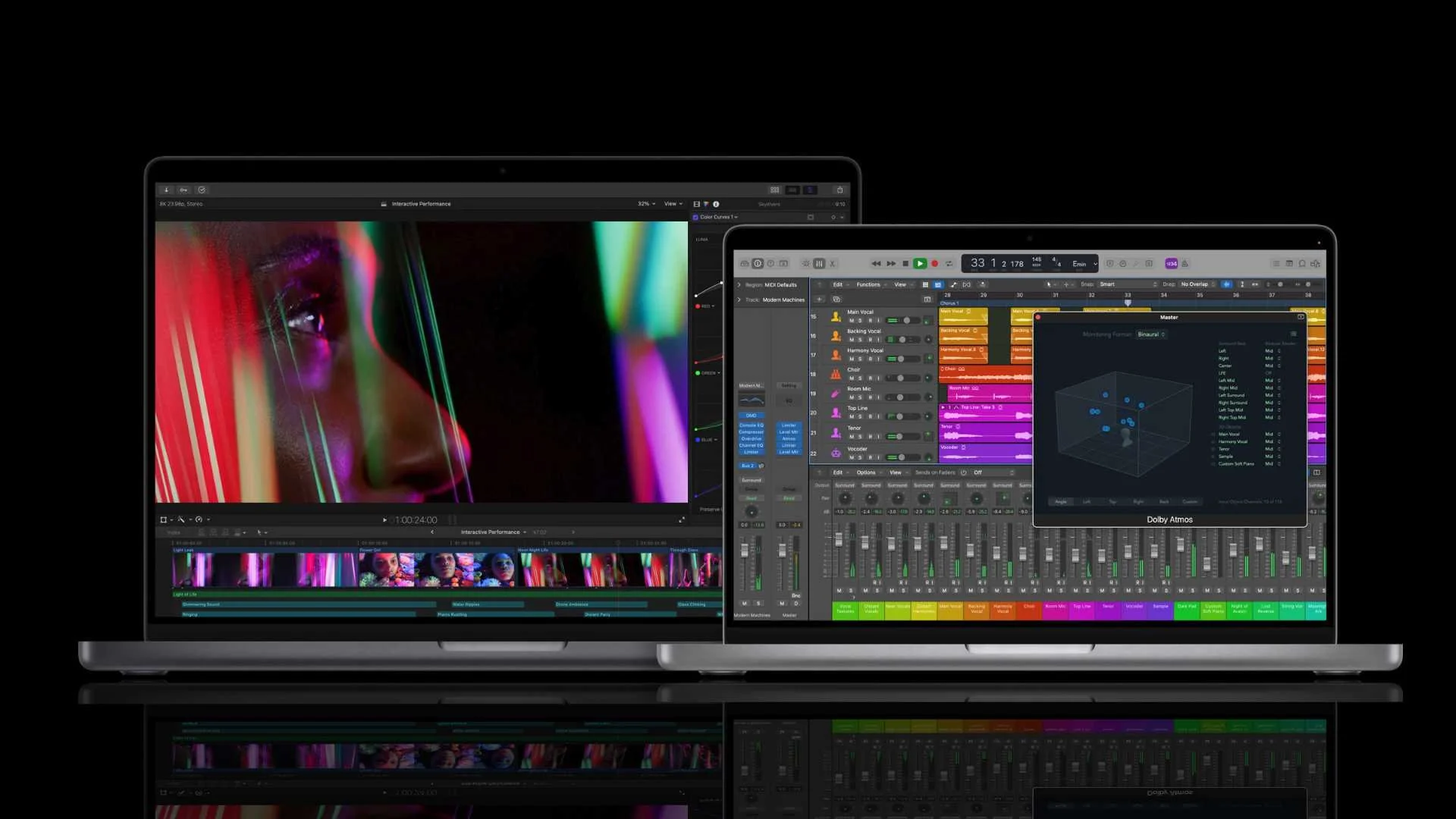Open the mixer Options menu

click(x=867, y=472)
